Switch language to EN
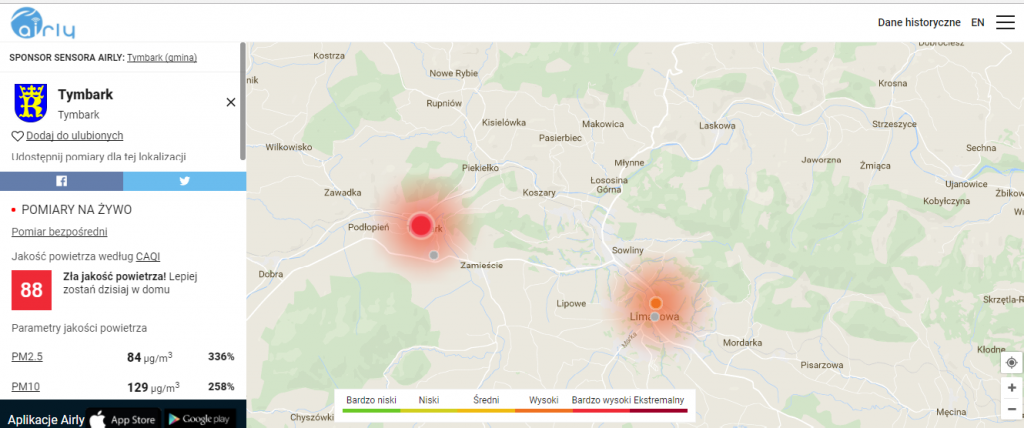This screenshot has width=1024, height=428. pos(977,22)
